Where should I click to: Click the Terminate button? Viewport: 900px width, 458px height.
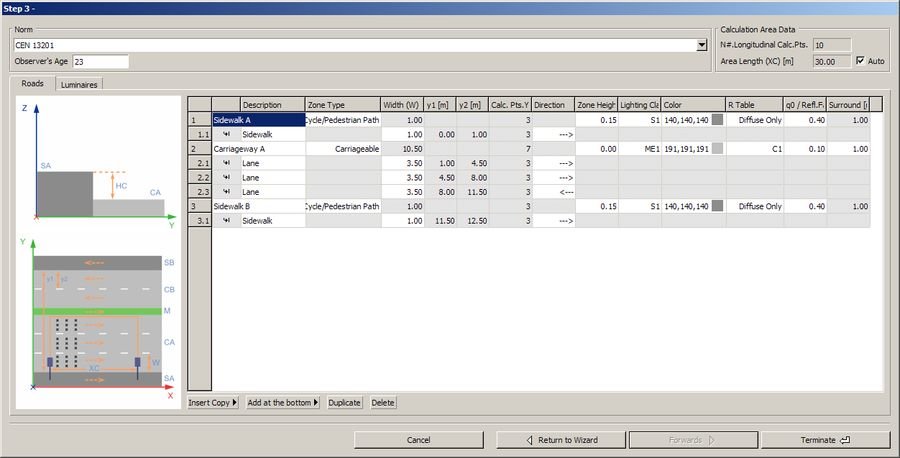(825, 440)
